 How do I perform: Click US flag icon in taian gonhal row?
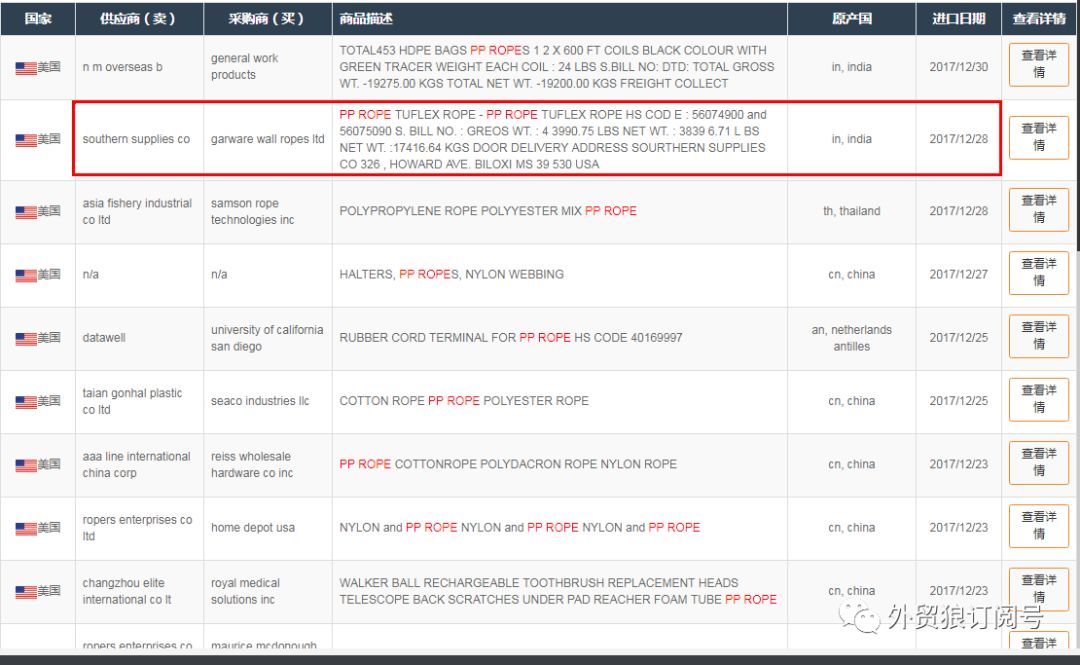[x=26, y=402]
